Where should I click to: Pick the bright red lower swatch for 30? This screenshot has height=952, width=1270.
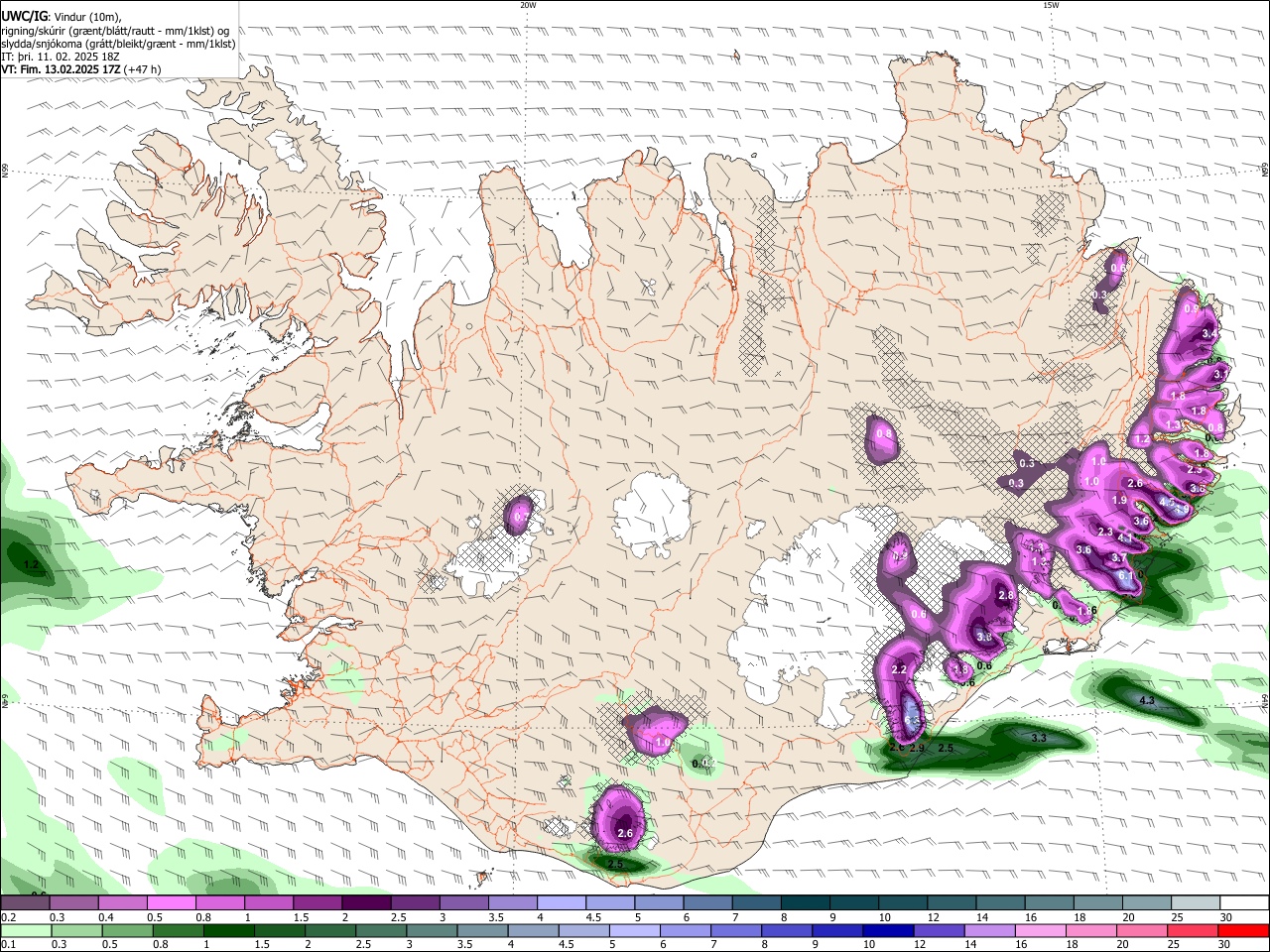pos(1244,930)
